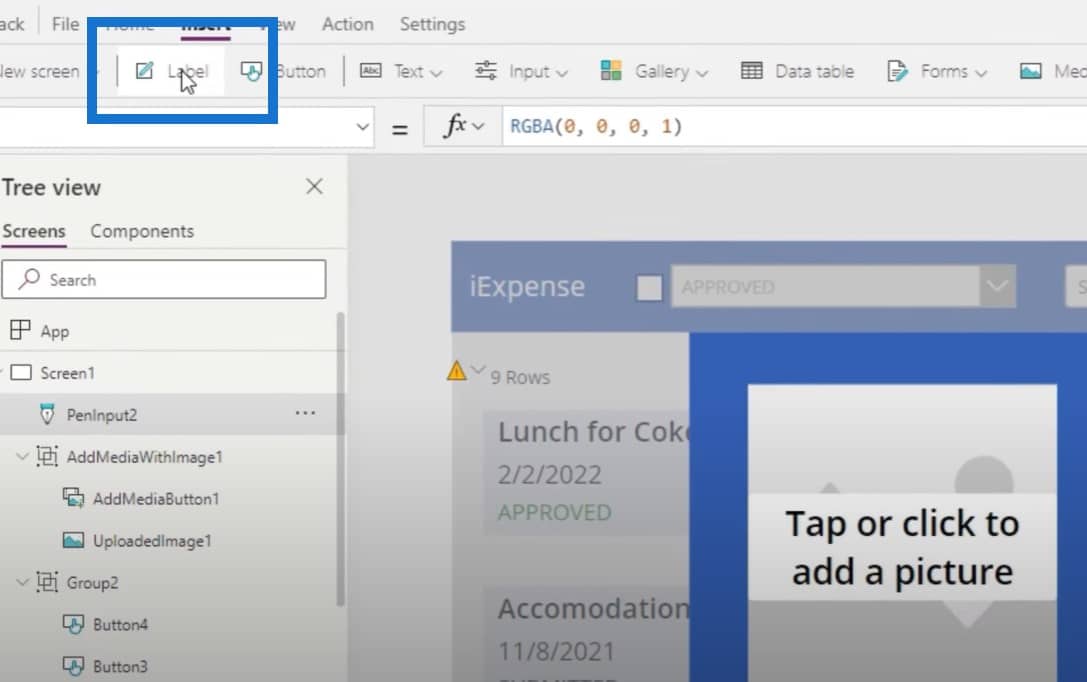Viewport: 1087px width, 682px height.
Task: Open the Text controls dropdown
Action: coord(401,71)
